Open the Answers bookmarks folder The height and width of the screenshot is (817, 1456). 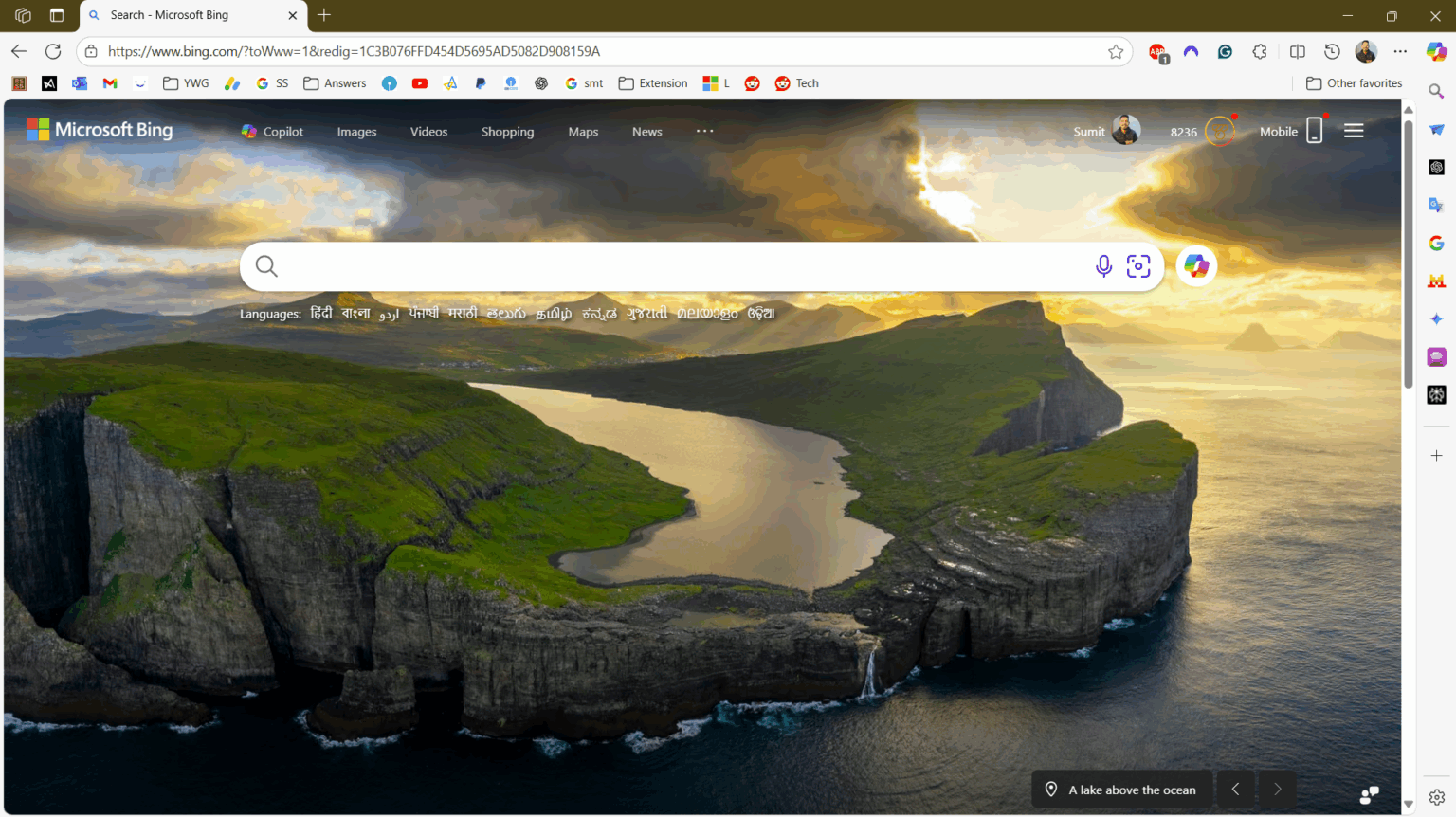pos(335,82)
